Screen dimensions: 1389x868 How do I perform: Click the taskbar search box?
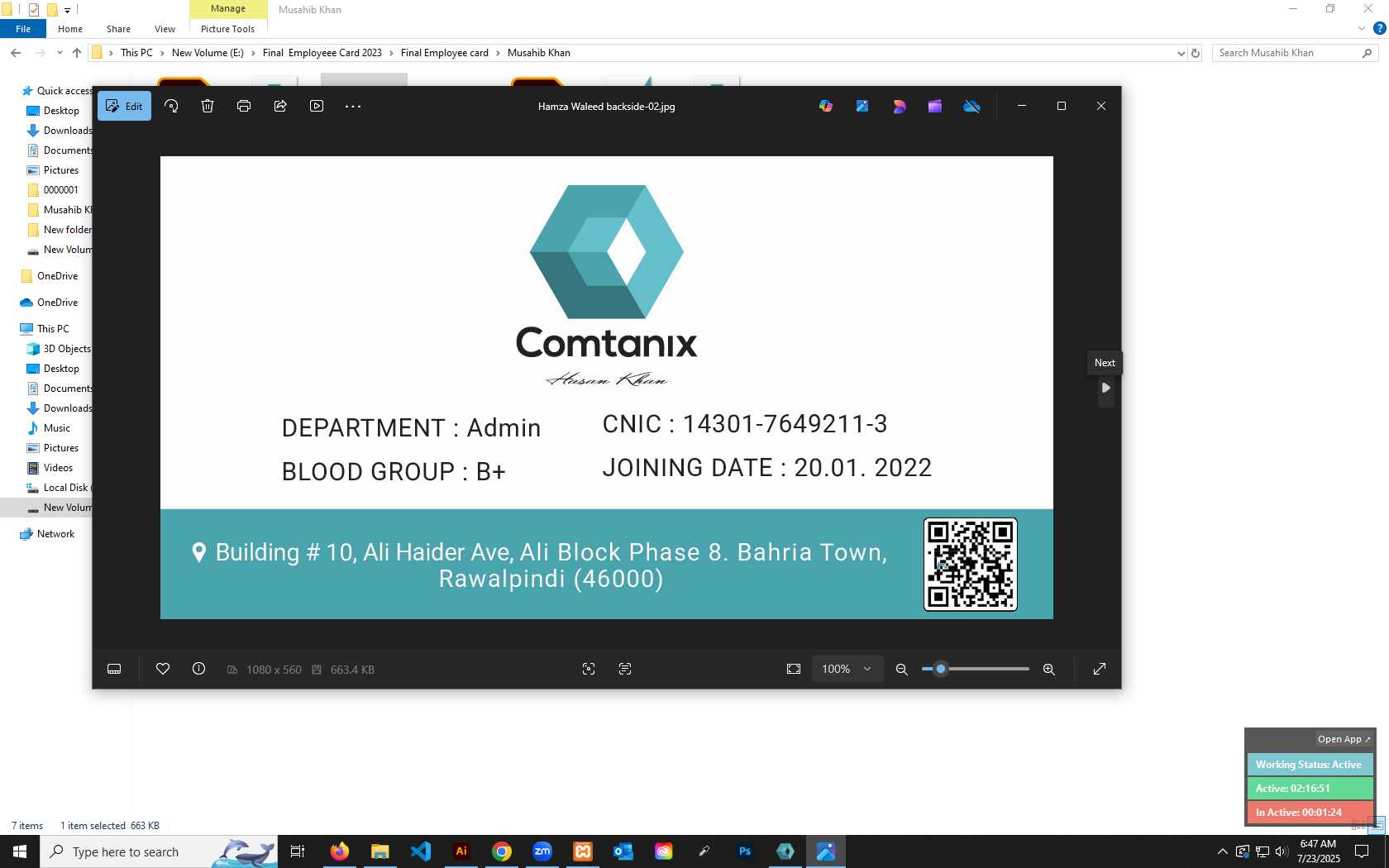click(x=159, y=851)
